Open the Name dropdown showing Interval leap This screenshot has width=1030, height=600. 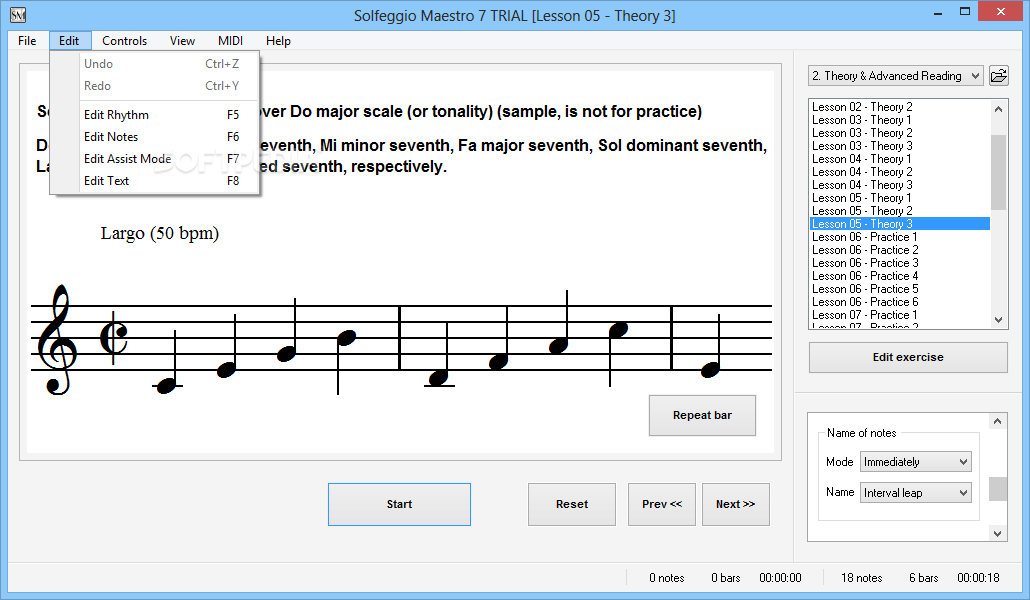(915, 493)
